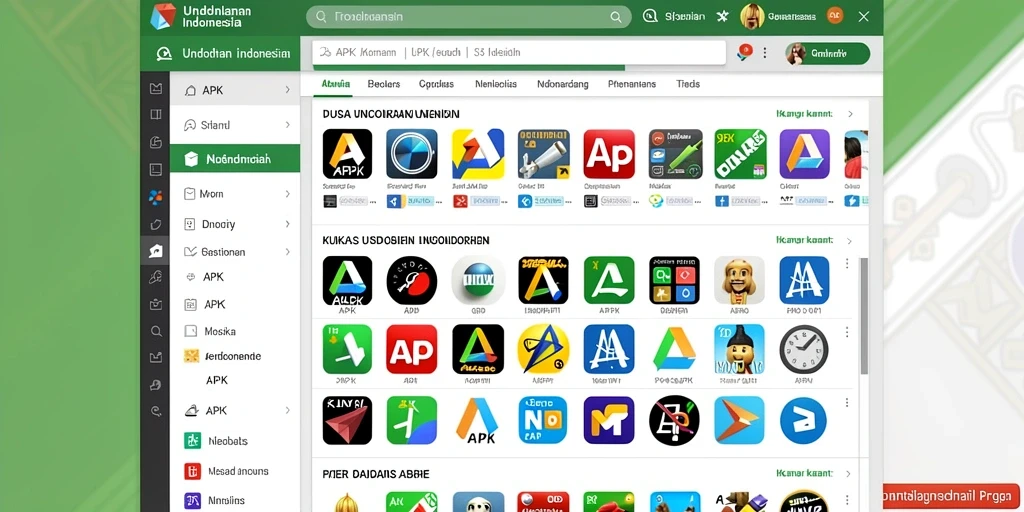The width and height of the screenshot is (1024, 512).
Task: Switch to the Tleds tab
Action: [x=688, y=84]
